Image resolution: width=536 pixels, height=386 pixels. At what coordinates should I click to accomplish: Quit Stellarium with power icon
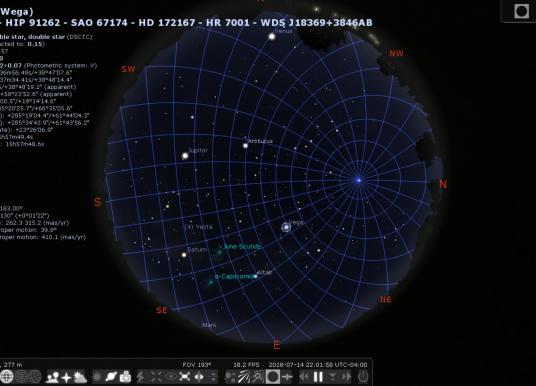point(363,377)
